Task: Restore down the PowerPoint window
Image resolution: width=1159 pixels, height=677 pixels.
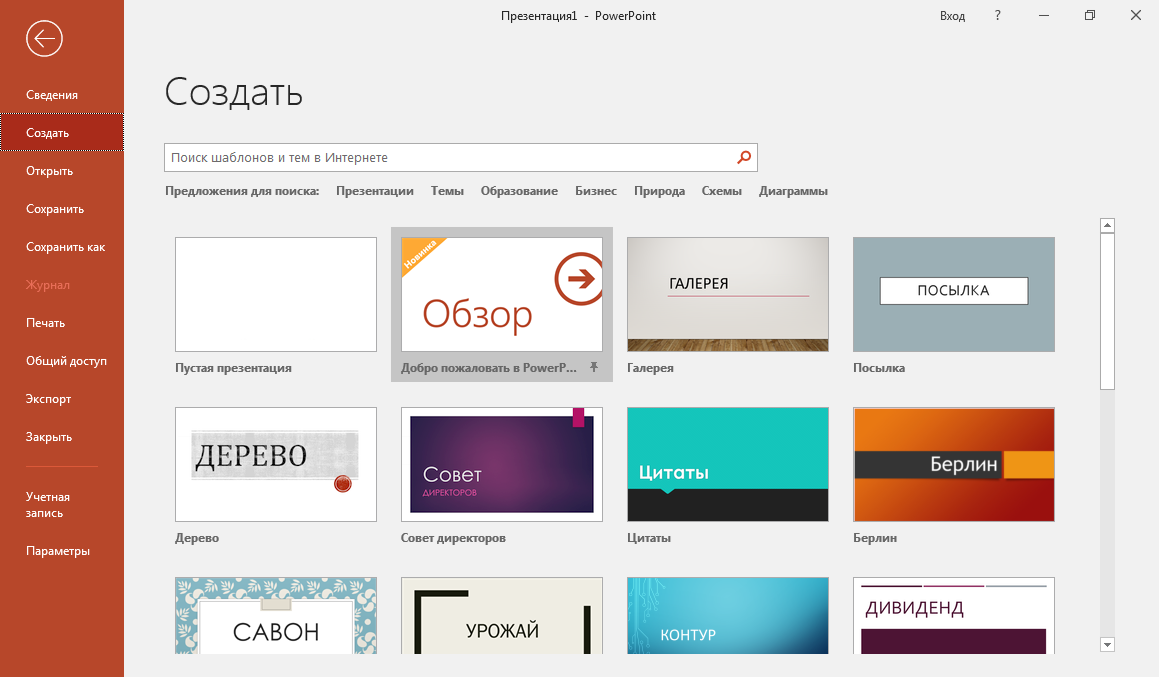Action: [x=1090, y=16]
